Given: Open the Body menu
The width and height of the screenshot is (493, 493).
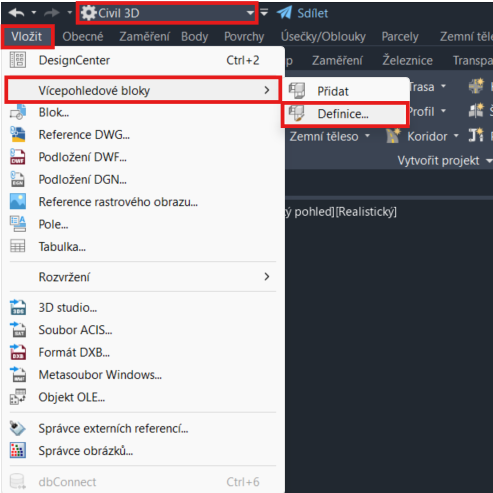Looking at the screenshot, I should (x=195, y=36).
